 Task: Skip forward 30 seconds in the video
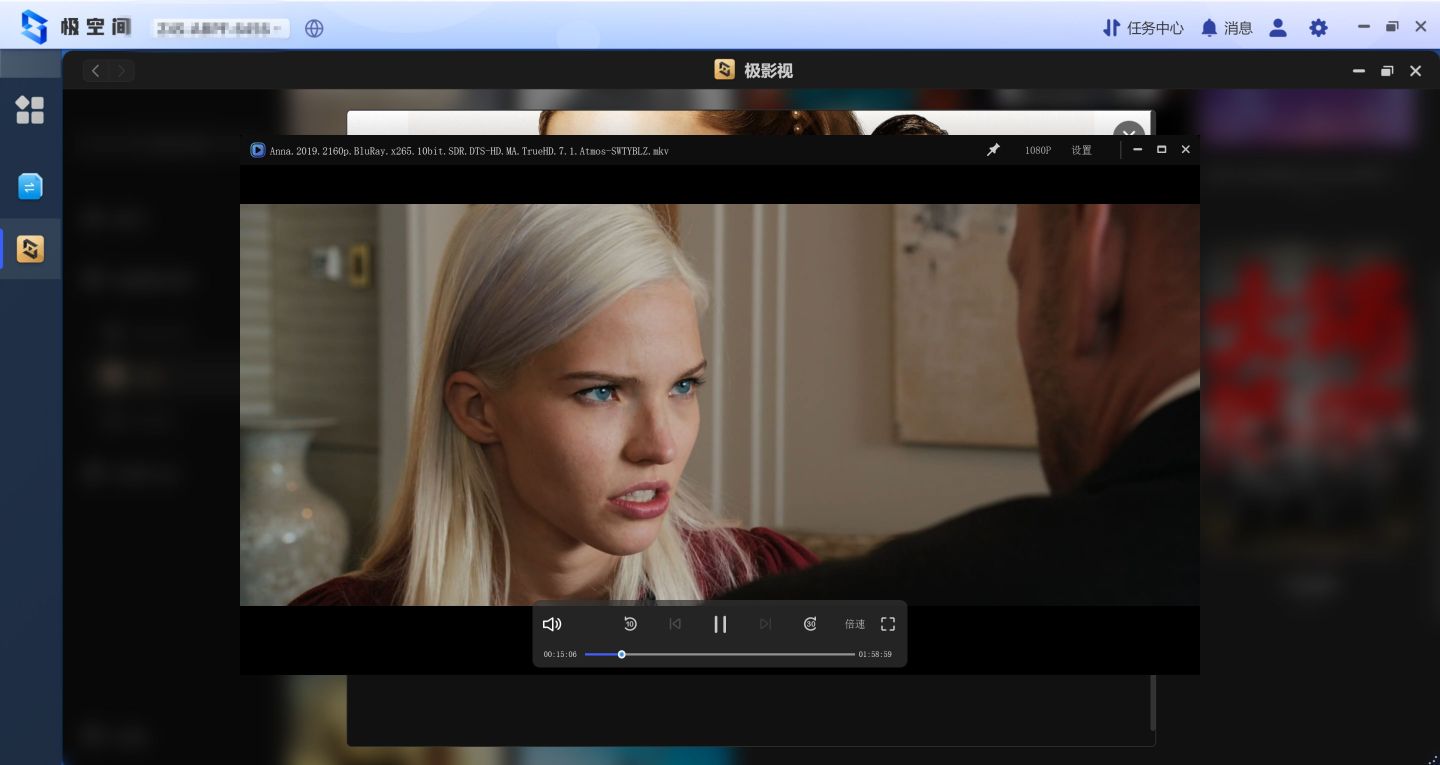(x=810, y=624)
